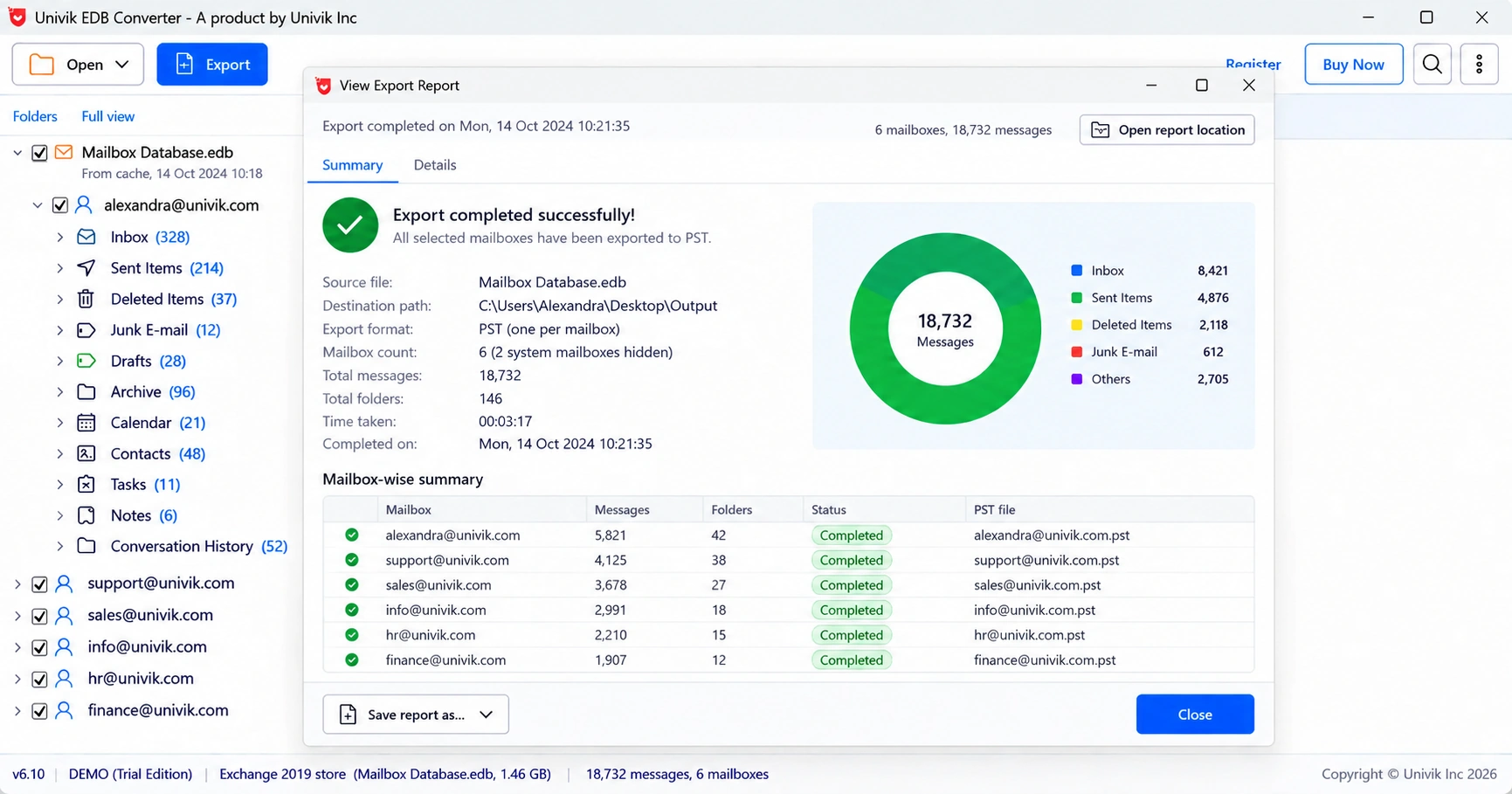The height and width of the screenshot is (794, 1512).
Task: Click the Sent Items paper-plane icon
Action: pos(86,267)
